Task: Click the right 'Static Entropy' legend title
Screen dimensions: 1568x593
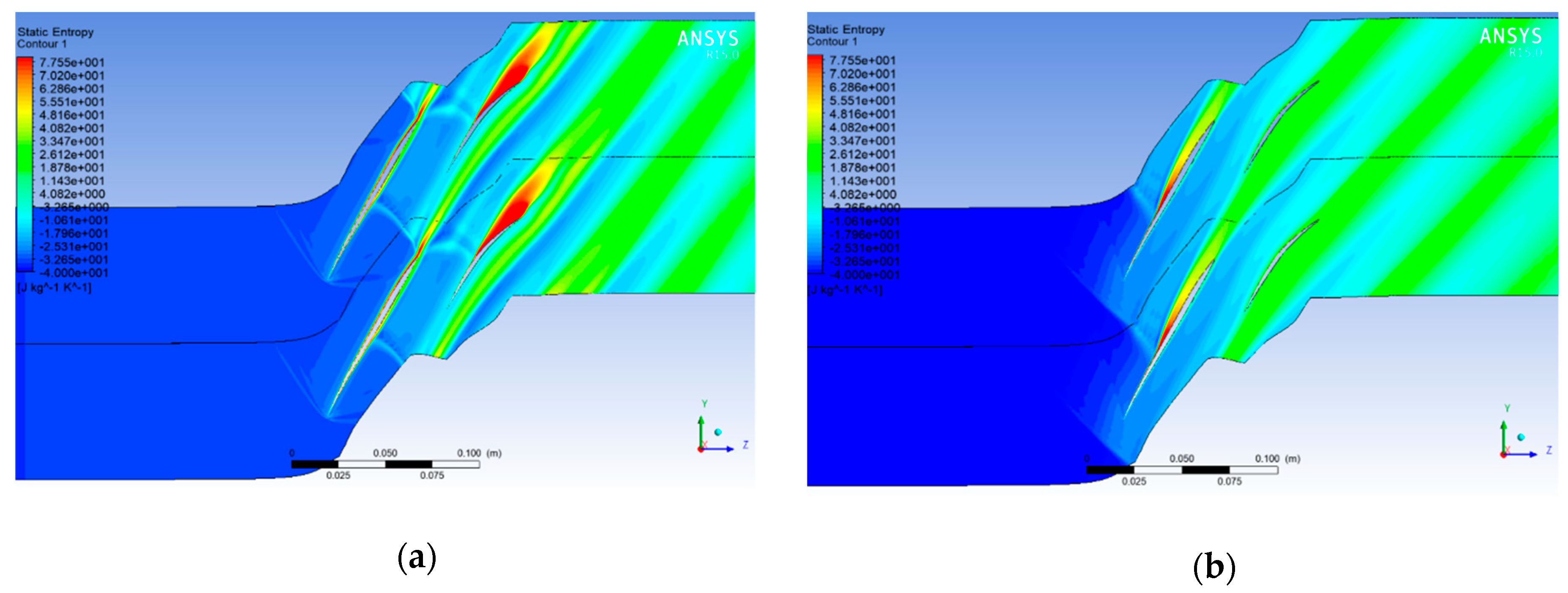Action: coord(845,29)
